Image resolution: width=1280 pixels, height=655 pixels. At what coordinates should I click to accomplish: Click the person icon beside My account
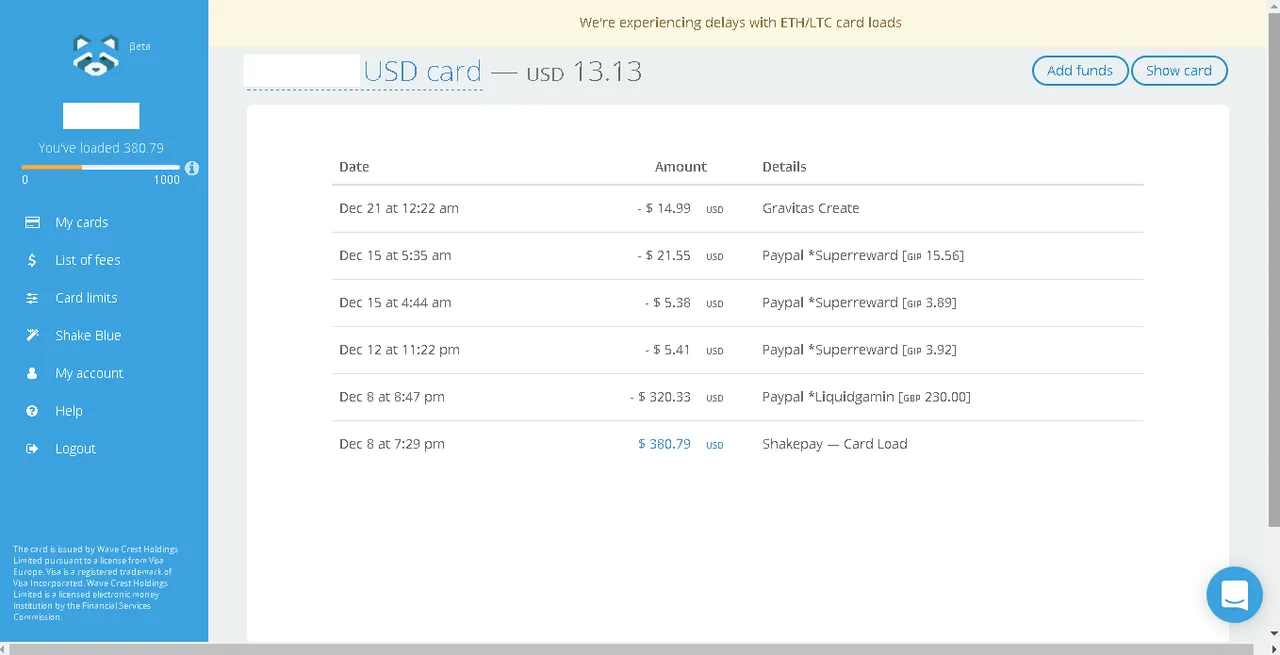(32, 373)
